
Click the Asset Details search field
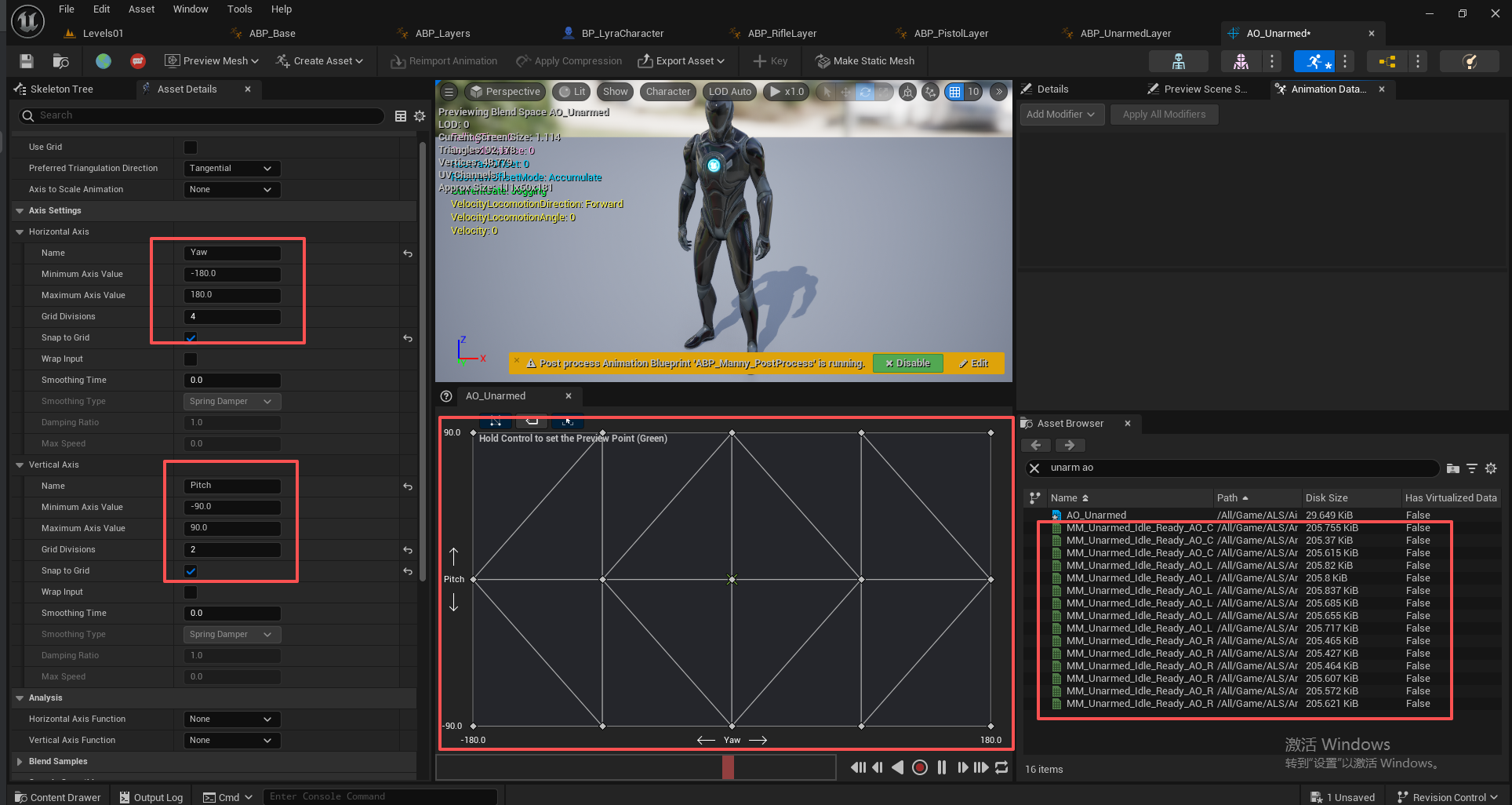tap(202, 116)
